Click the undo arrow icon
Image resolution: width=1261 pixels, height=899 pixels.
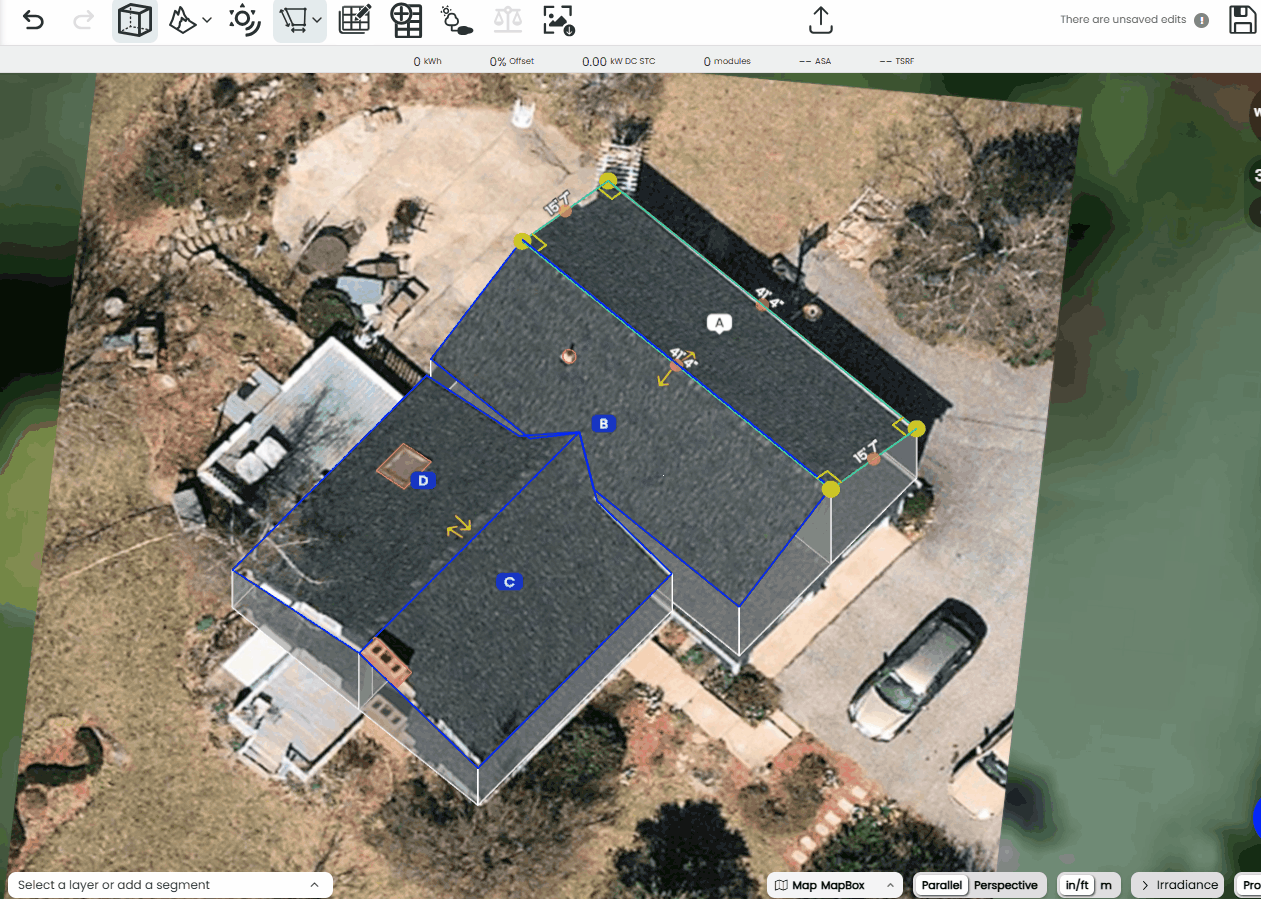pos(34,20)
